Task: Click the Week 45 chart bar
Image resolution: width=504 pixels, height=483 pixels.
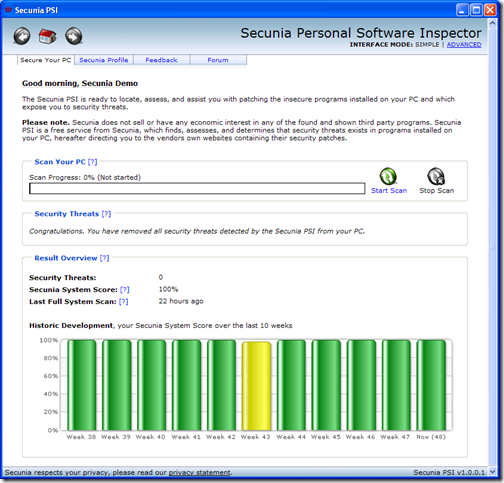Action: click(x=326, y=385)
